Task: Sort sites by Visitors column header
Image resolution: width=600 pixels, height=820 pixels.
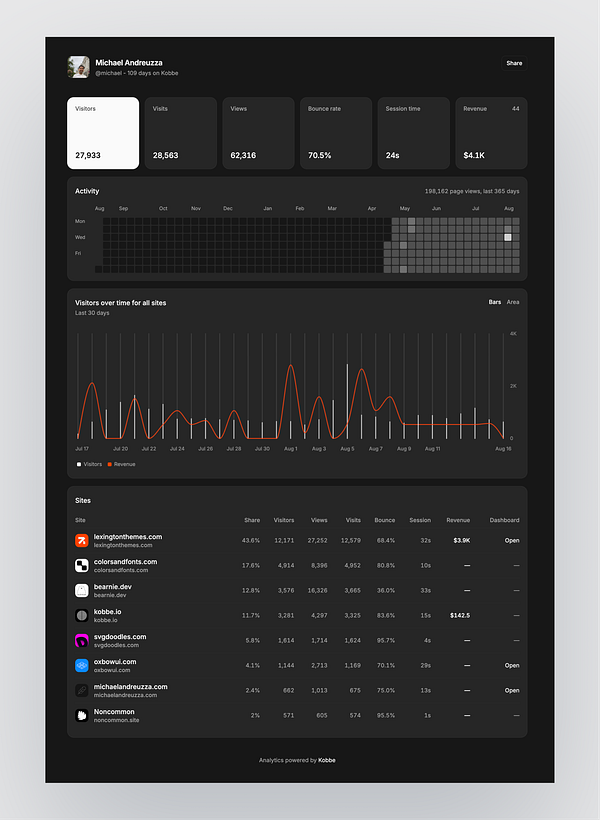Action: [x=284, y=520]
